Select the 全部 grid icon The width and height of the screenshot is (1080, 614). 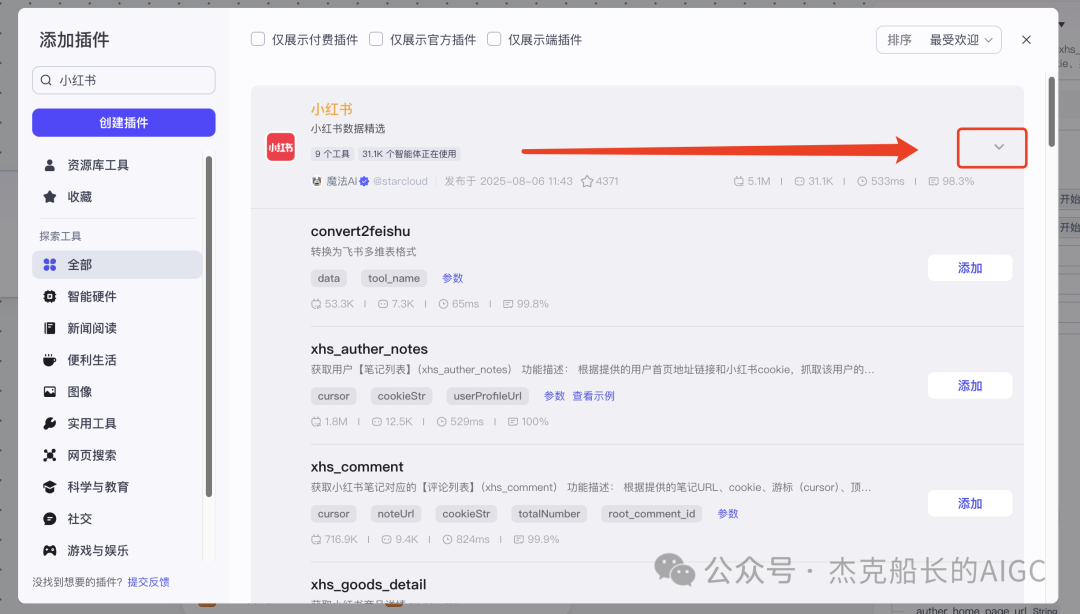50,265
